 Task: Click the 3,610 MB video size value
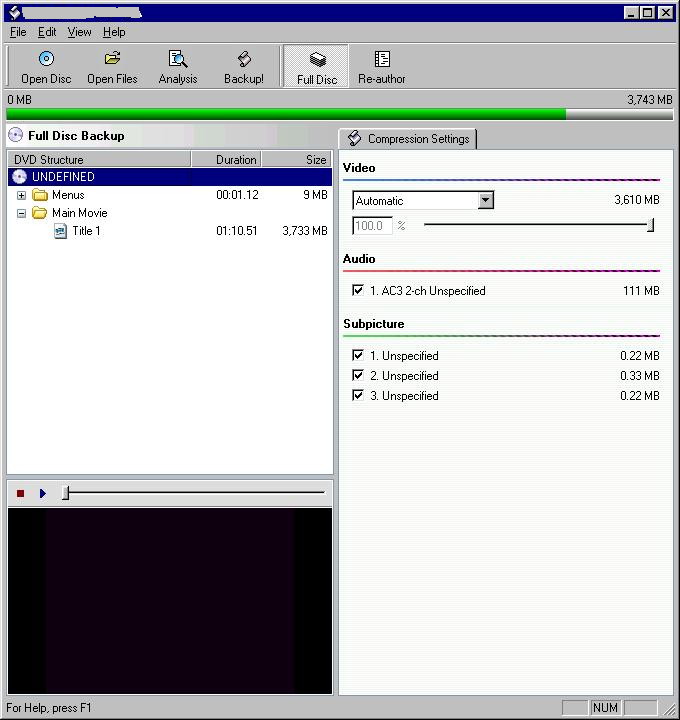(x=636, y=200)
